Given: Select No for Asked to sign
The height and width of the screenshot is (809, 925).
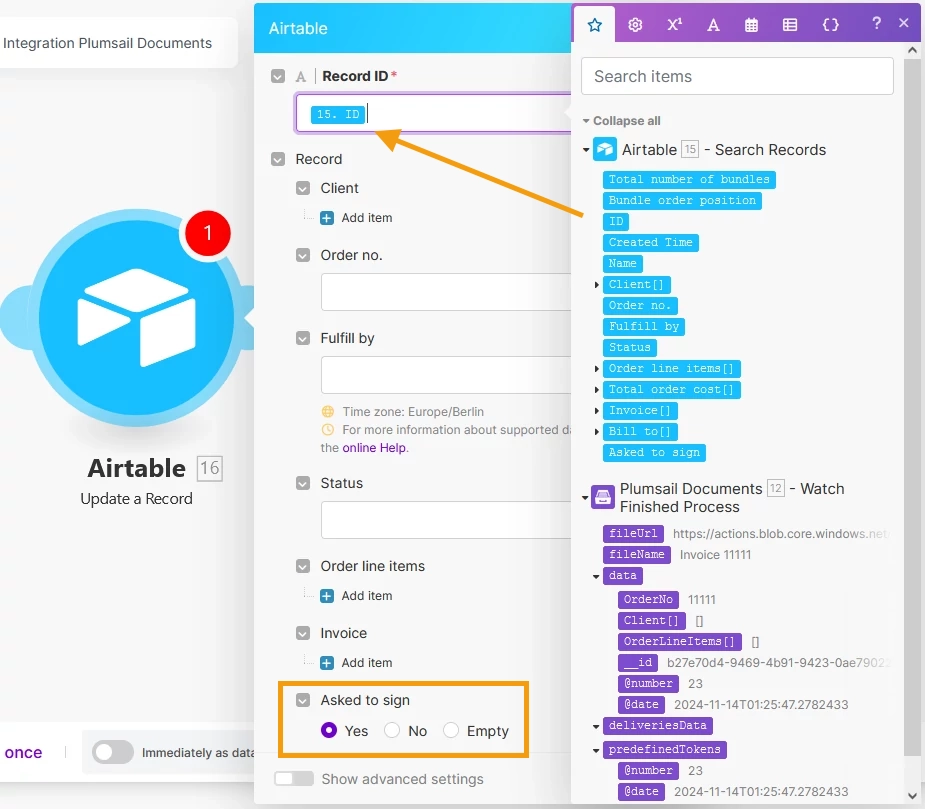Looking at the screenshot, I should pos(392,731).
